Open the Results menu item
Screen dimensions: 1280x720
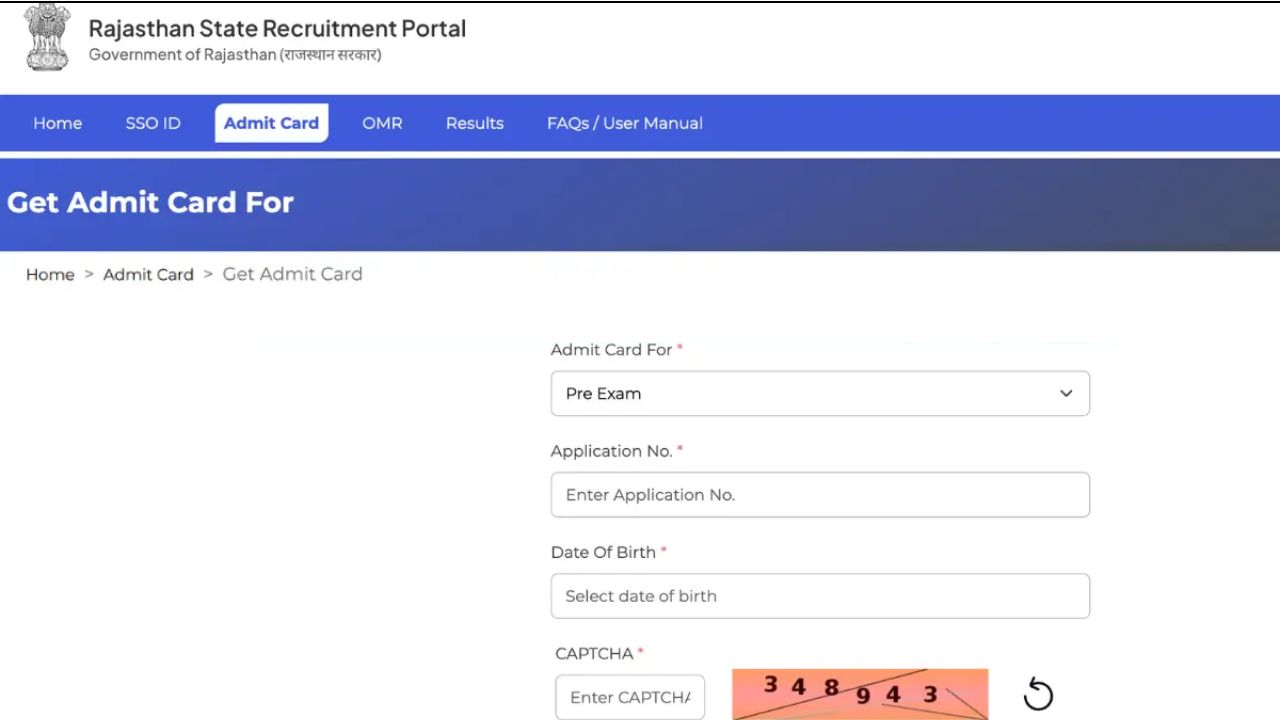coord(475,123)
